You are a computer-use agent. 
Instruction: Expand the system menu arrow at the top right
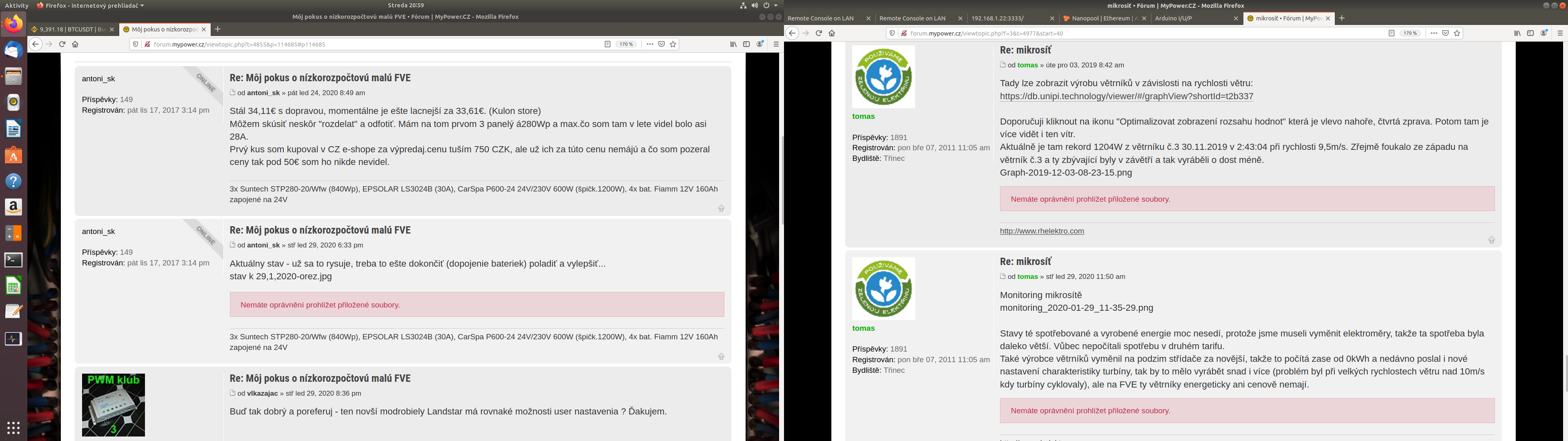tap(775, 5)
